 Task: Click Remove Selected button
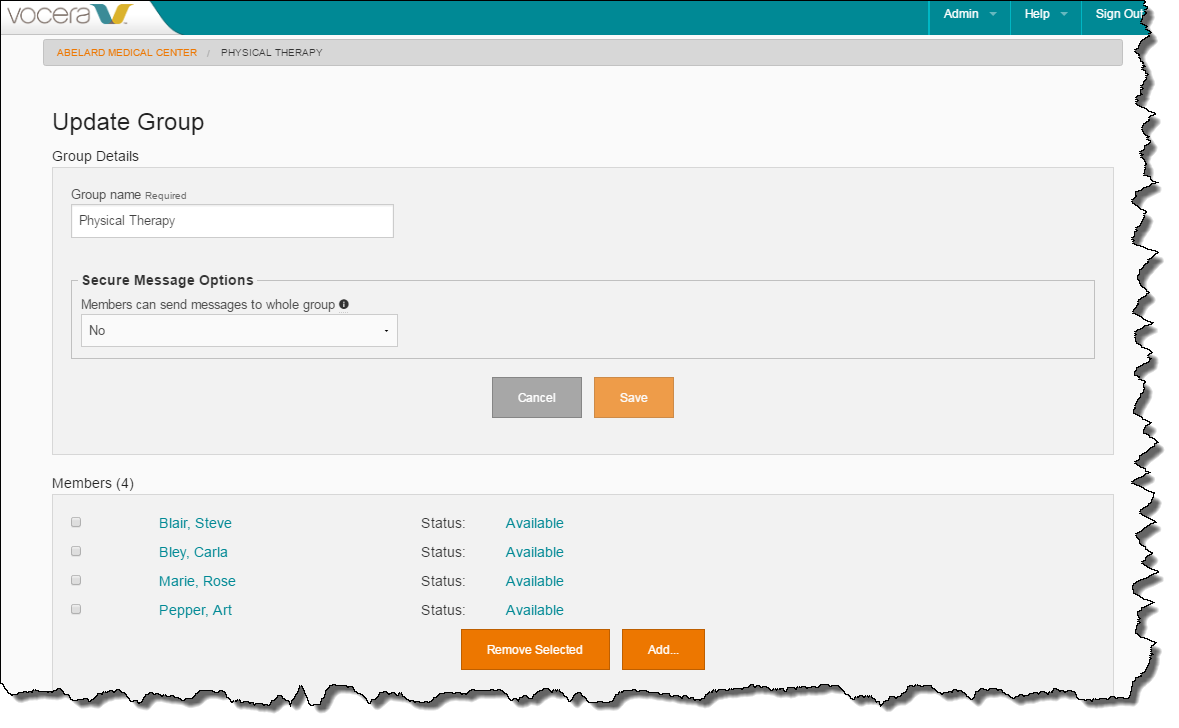535,650
